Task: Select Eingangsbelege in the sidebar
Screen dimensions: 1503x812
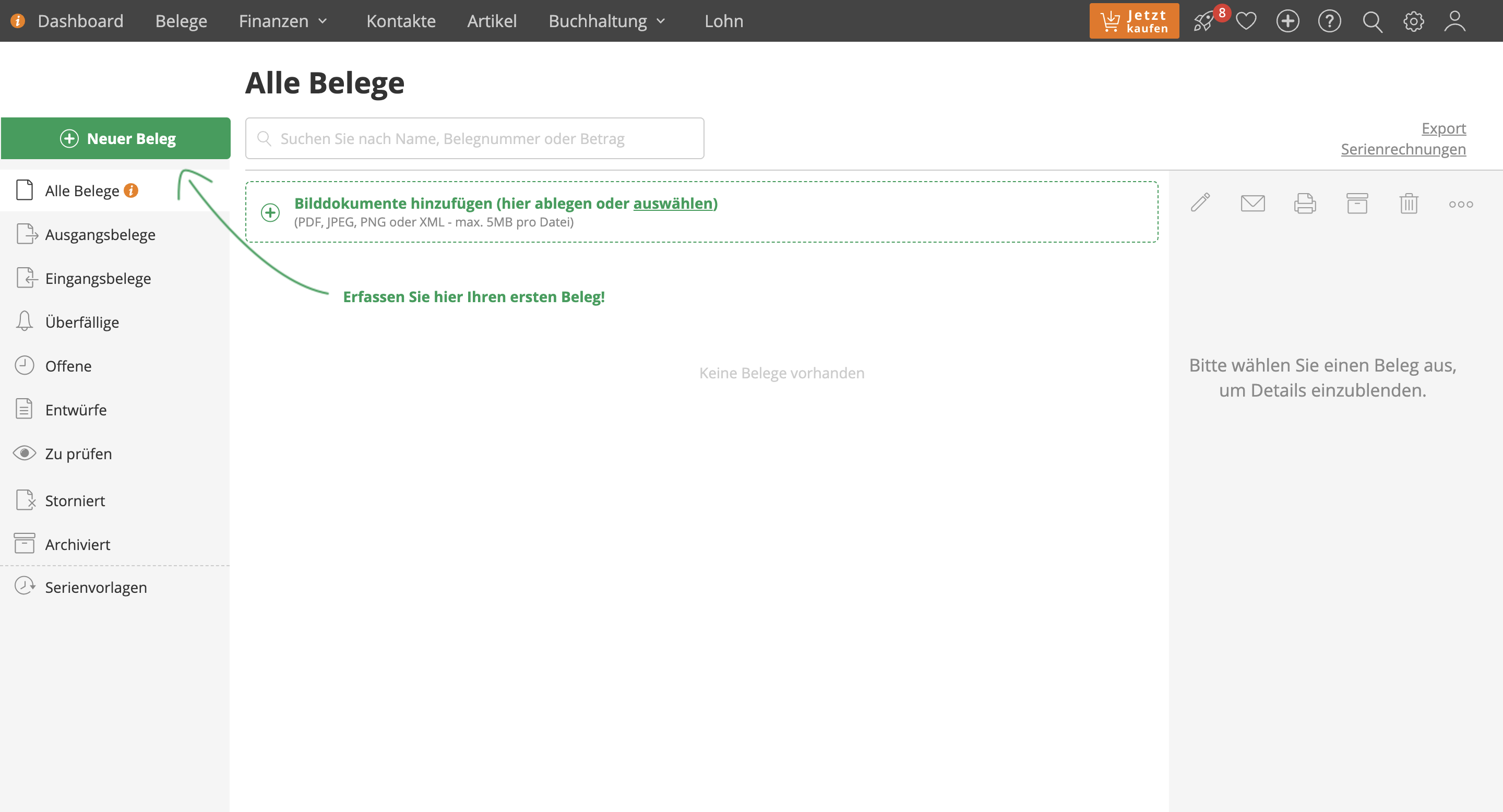Action: 115,278
